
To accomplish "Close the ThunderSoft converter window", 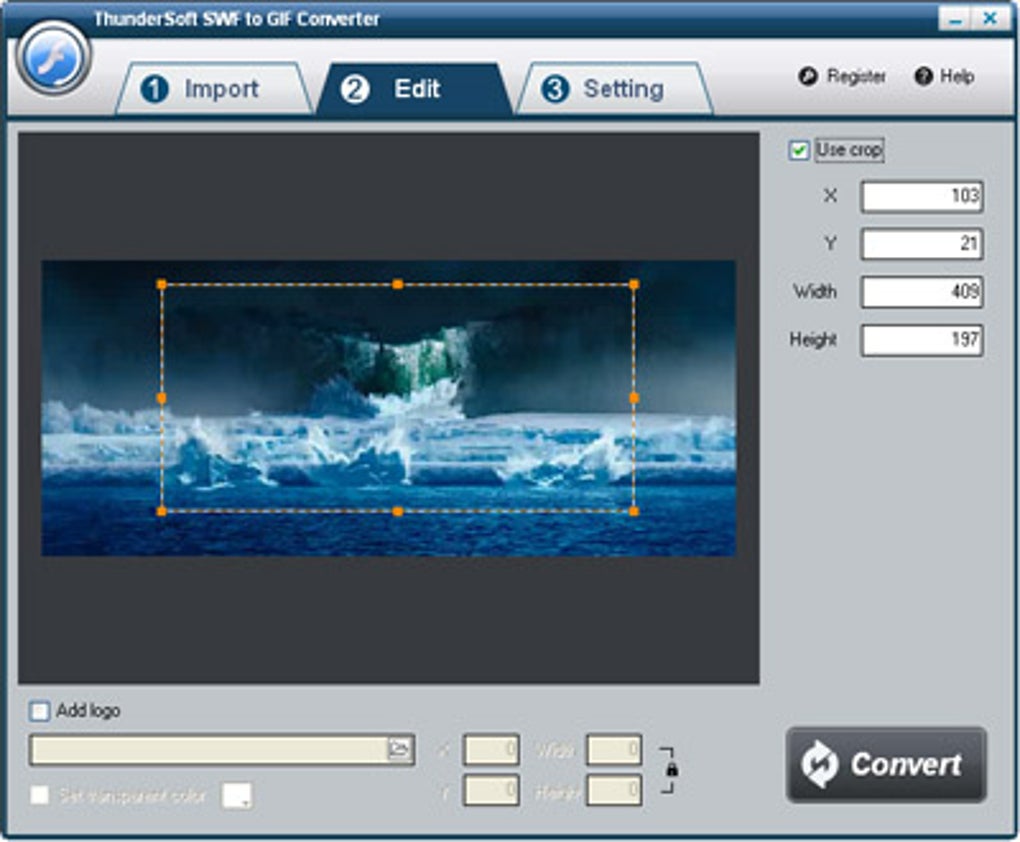I will pos(990,19).
